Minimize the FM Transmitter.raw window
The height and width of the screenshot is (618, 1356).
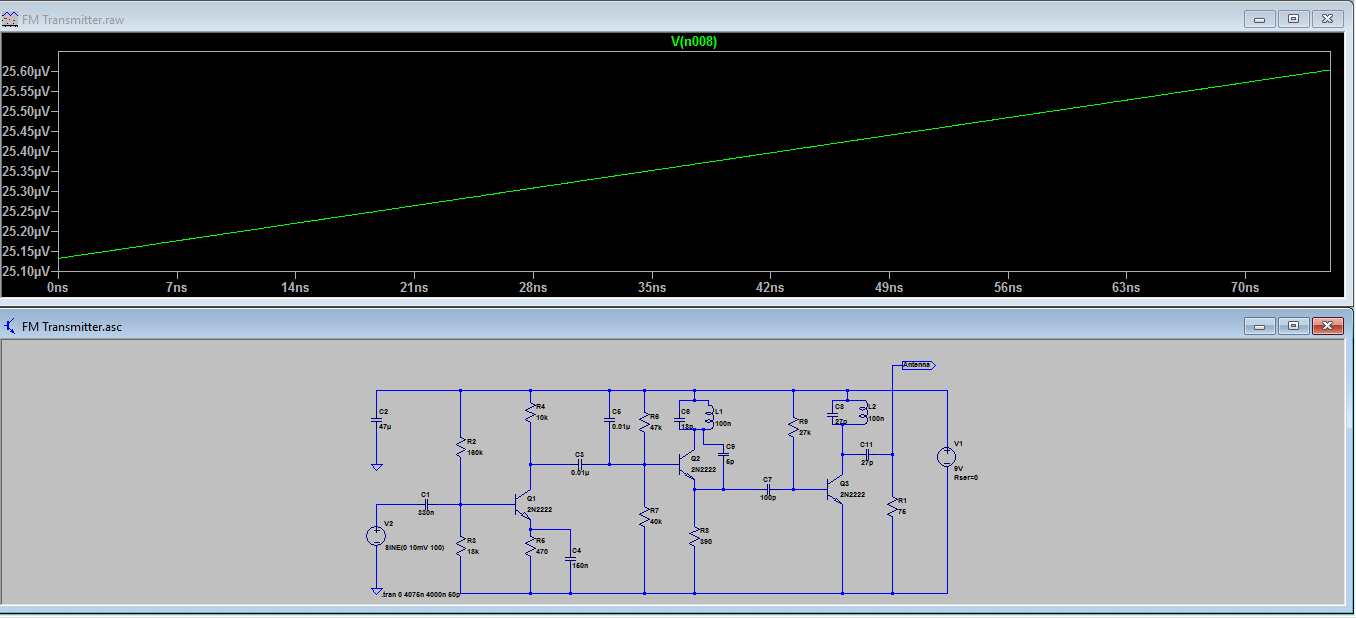[x=1260, y=19]
